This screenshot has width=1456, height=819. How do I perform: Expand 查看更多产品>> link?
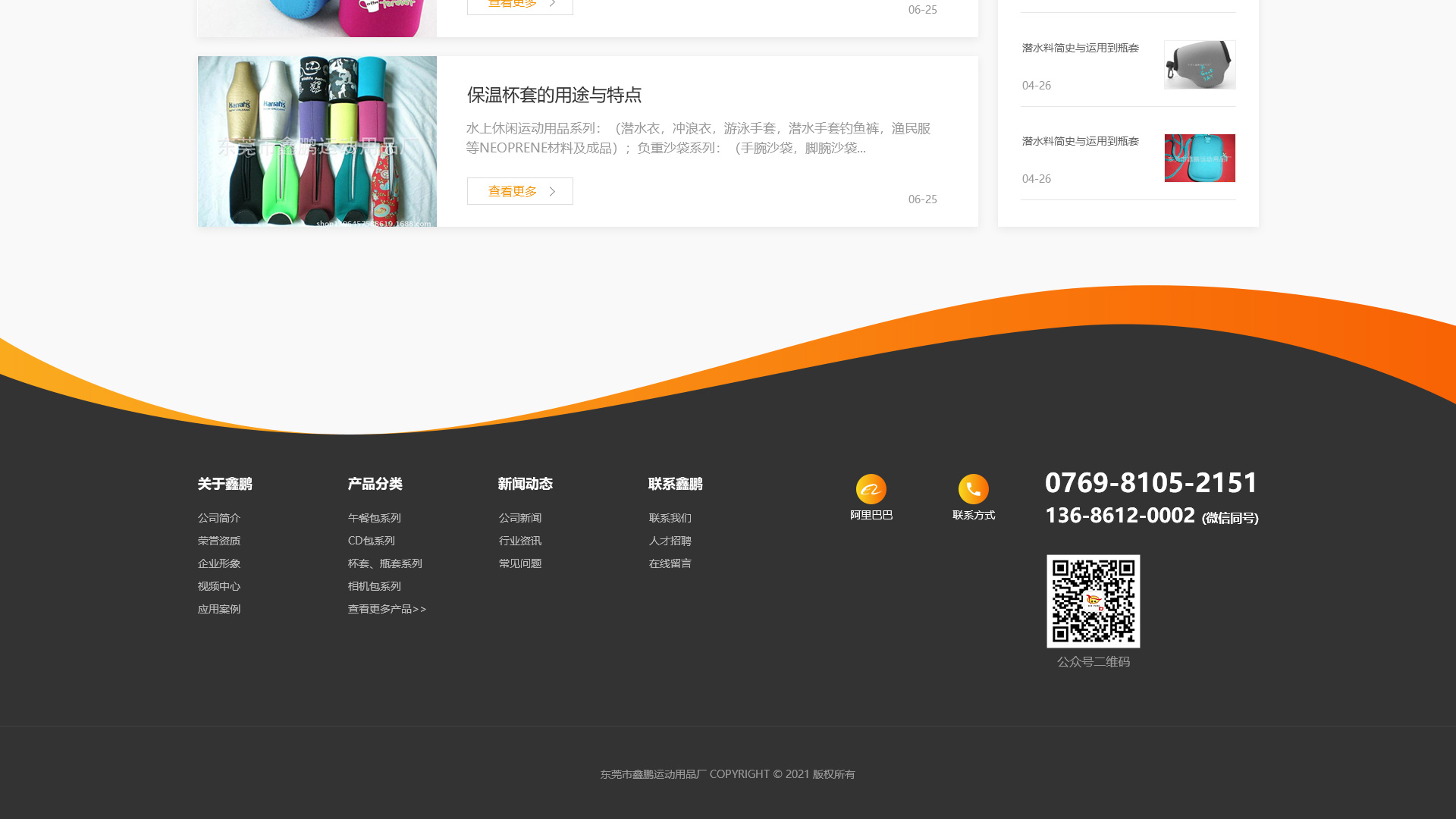(387, 609)
